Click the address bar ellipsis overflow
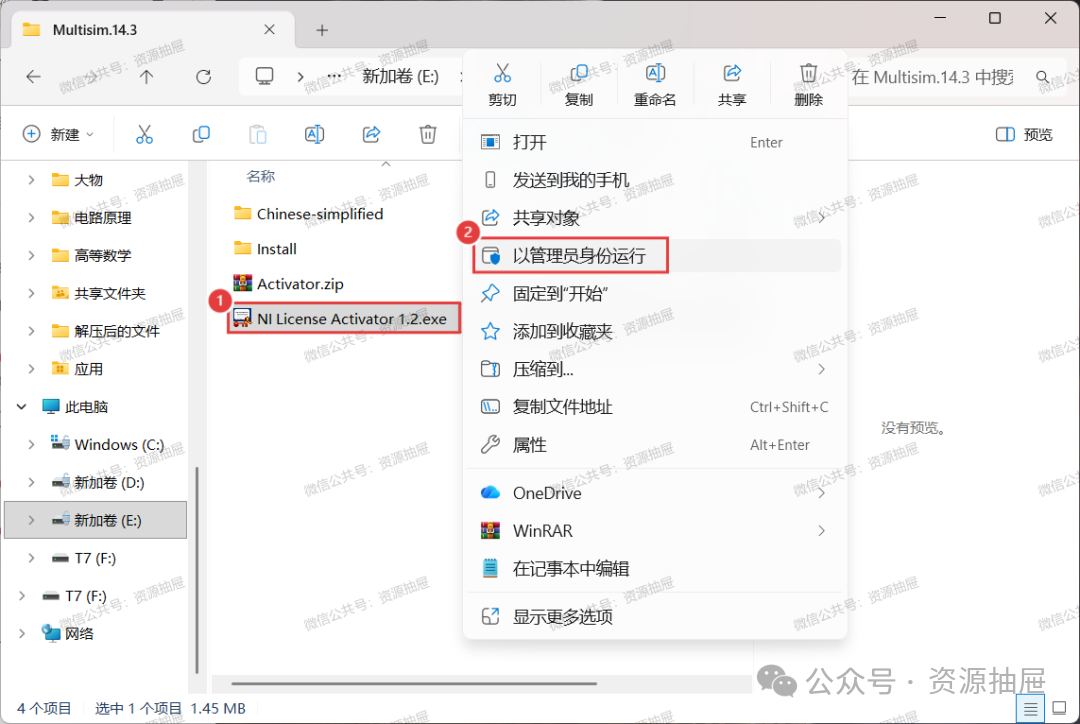Image resolution: width=1080 pixels, height=724 pixels. tap(334, 76)
